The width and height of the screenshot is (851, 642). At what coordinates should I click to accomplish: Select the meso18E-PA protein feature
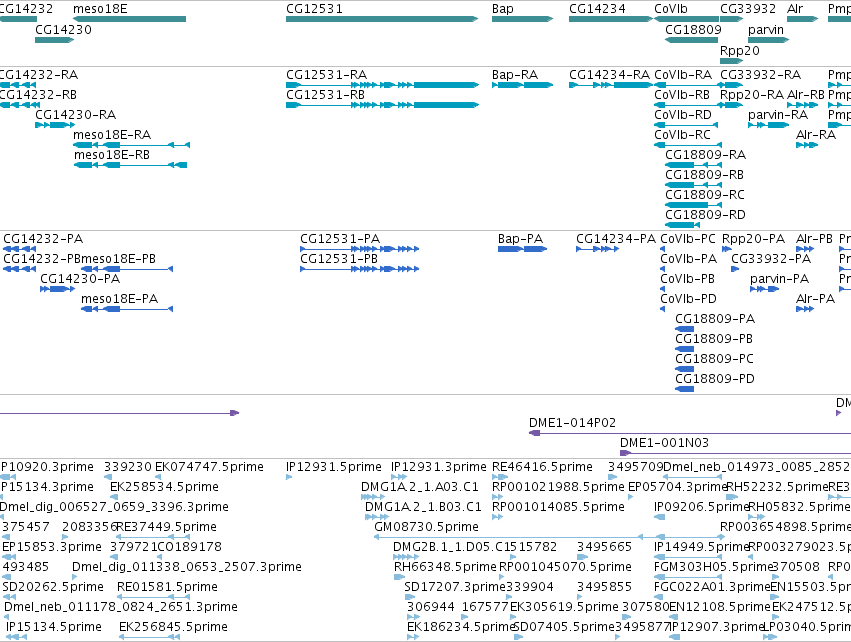coord(127,309)
